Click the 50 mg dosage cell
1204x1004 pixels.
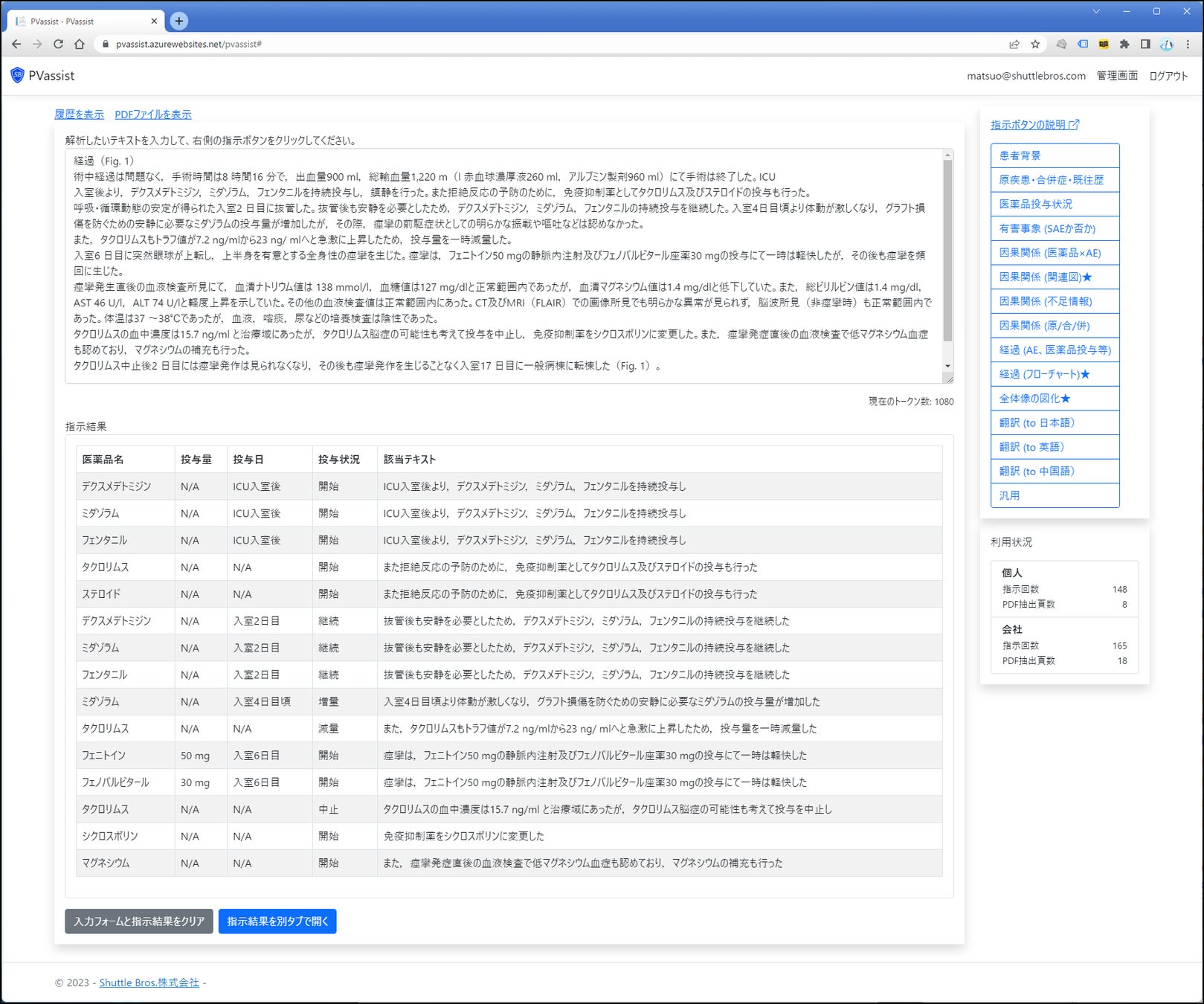point(201,756)
